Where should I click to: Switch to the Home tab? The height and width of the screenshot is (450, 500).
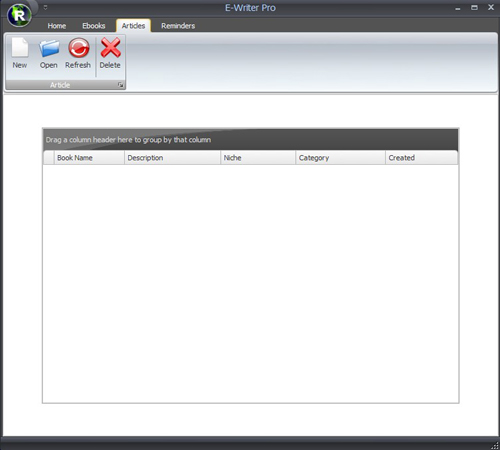tap(57, 26)
